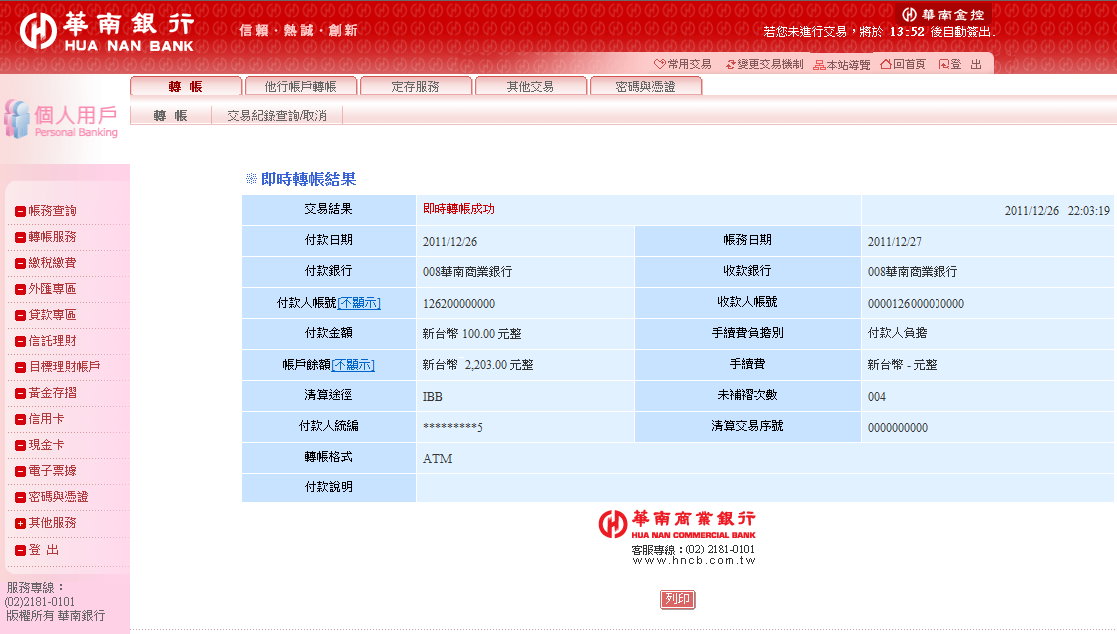Image resolution: width=1117 pixels, height=634 pixels.
Task: Select the 轉帳 main tab
Action: click(x=186, y=86)
